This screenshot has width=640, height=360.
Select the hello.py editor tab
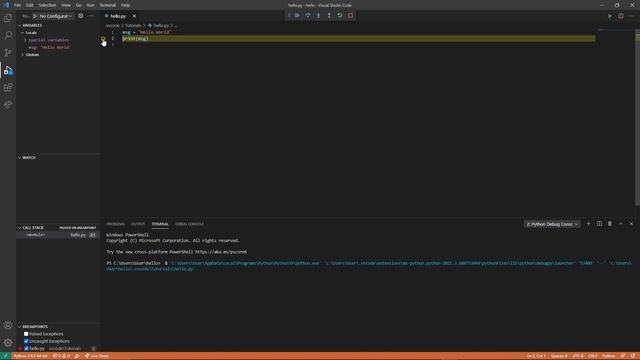click(x=118, y=16)
